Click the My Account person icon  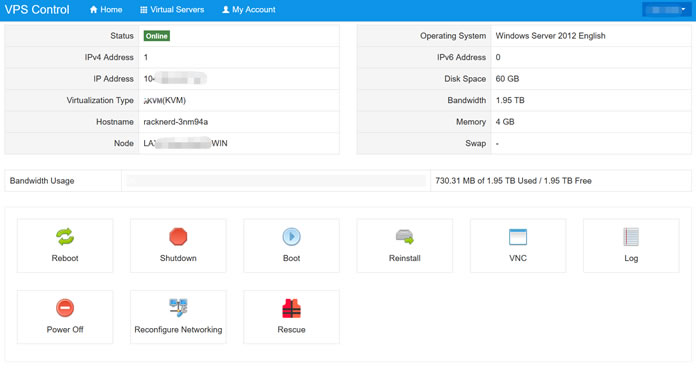tap(225, 9)
